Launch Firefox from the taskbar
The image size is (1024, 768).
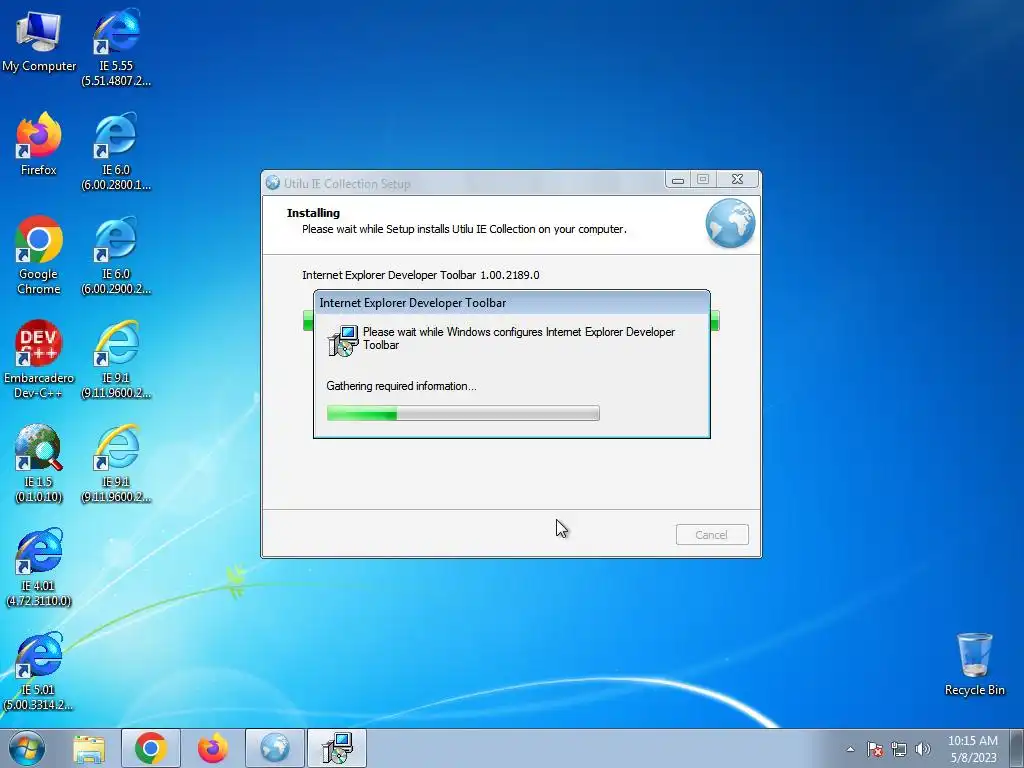(213, 748)
